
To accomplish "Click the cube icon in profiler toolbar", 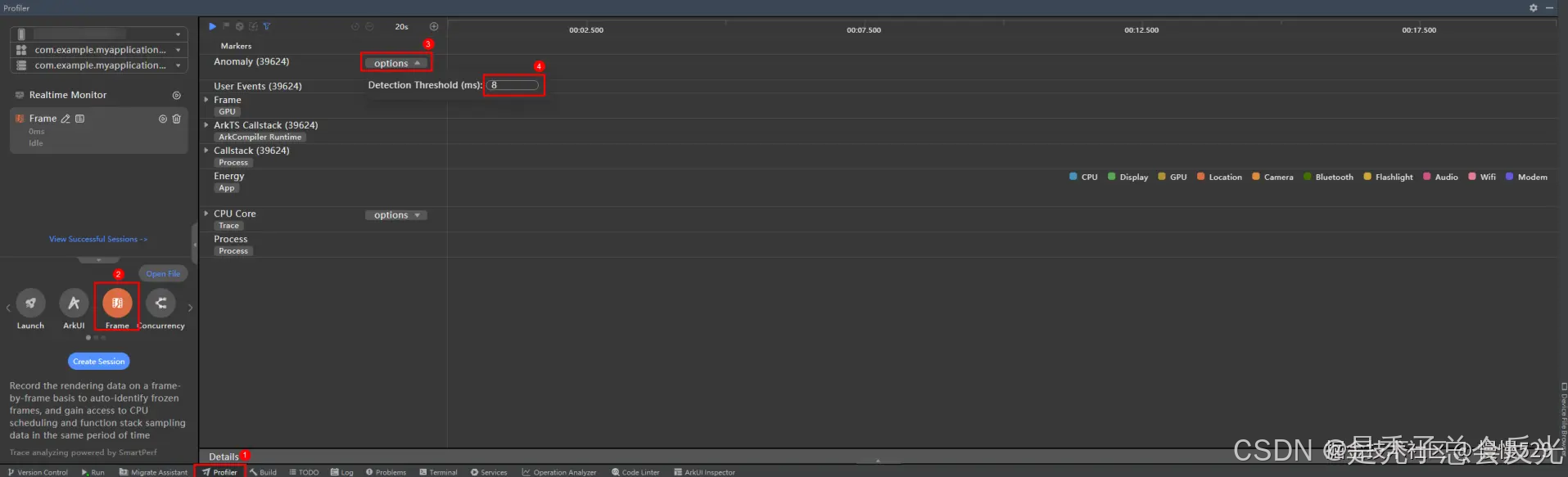I will coord(239,26).
